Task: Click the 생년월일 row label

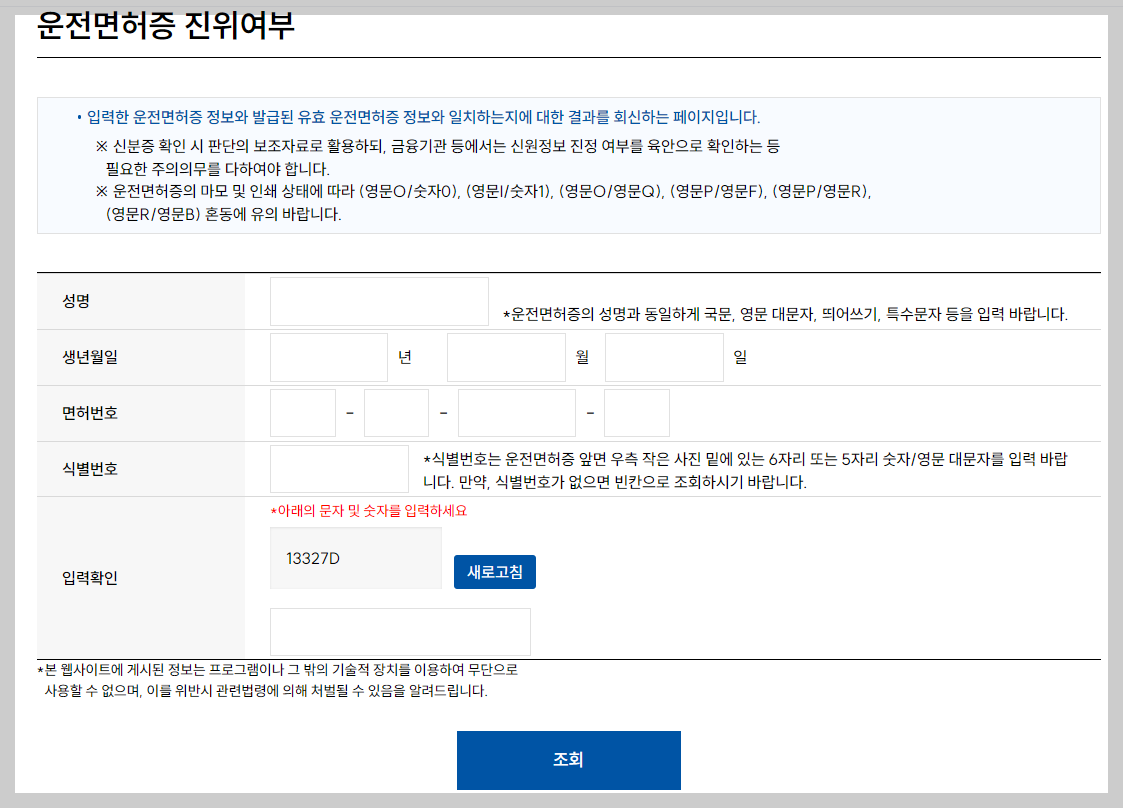Action: [x=90, y=357]
